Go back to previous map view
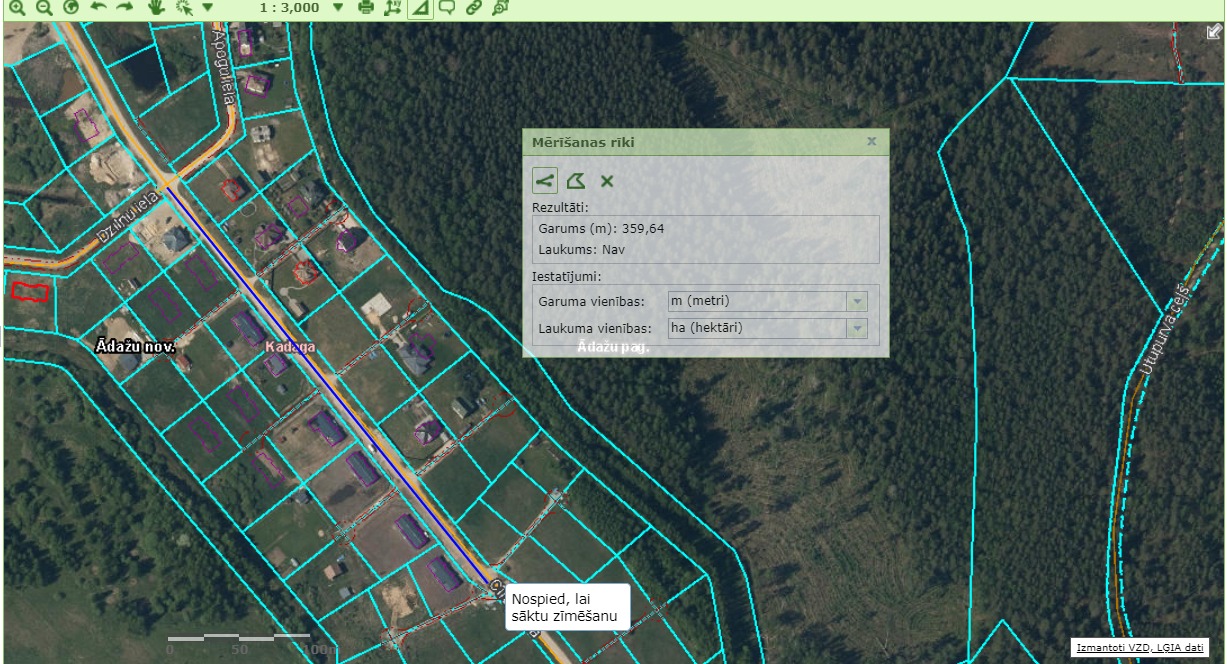This screenshot has width=1227, height=664. [x=97, y=8]
